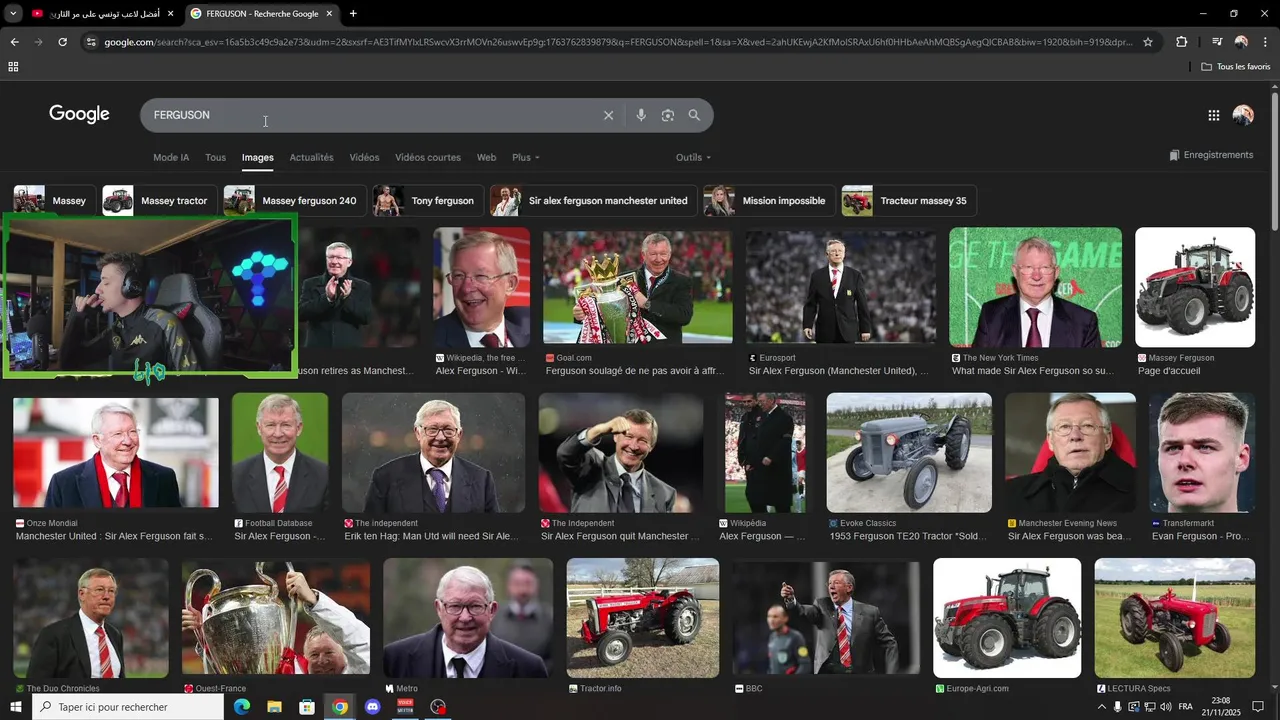Select the Sir alex ferguson manchester united chip
1280x720 pixels.
pos(594,201)
